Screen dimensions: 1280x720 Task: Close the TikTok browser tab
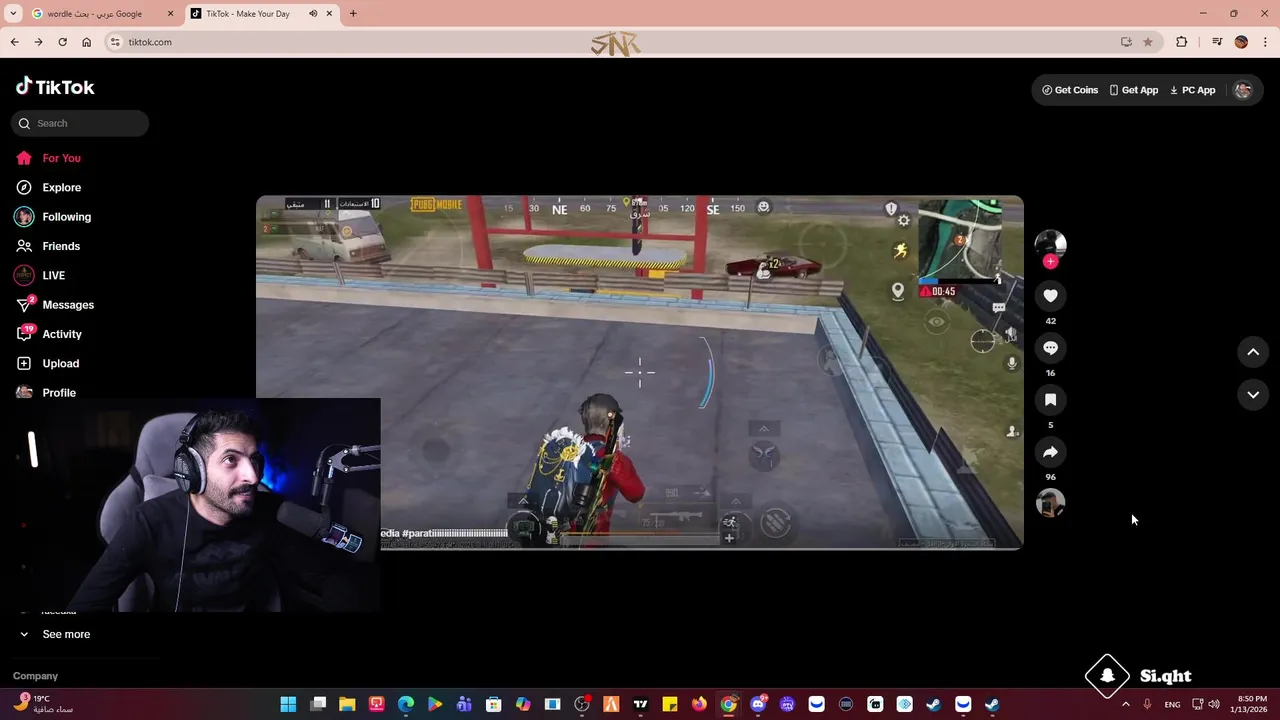(x=329, y=14)
